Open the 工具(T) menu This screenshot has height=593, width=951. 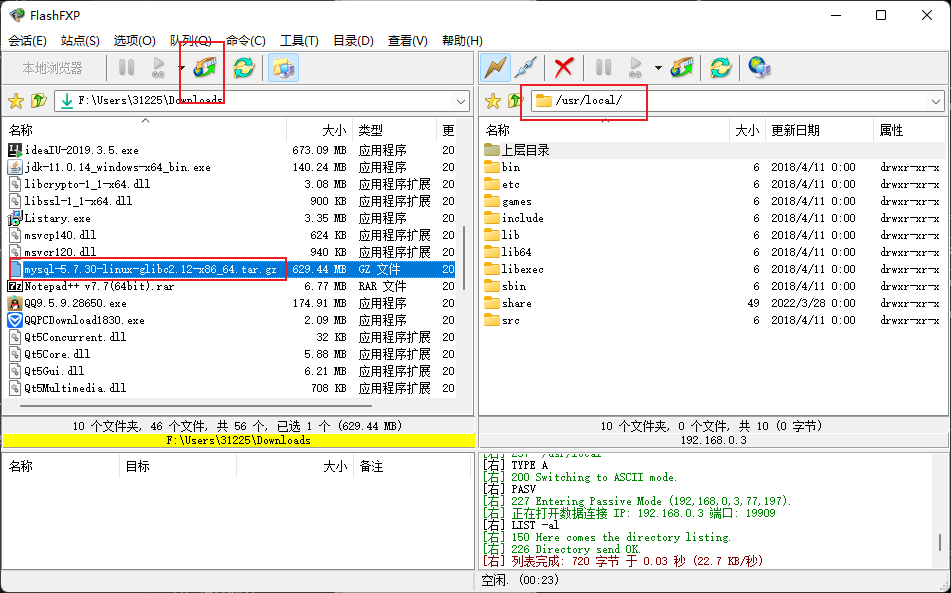click(x=299, y=41)
